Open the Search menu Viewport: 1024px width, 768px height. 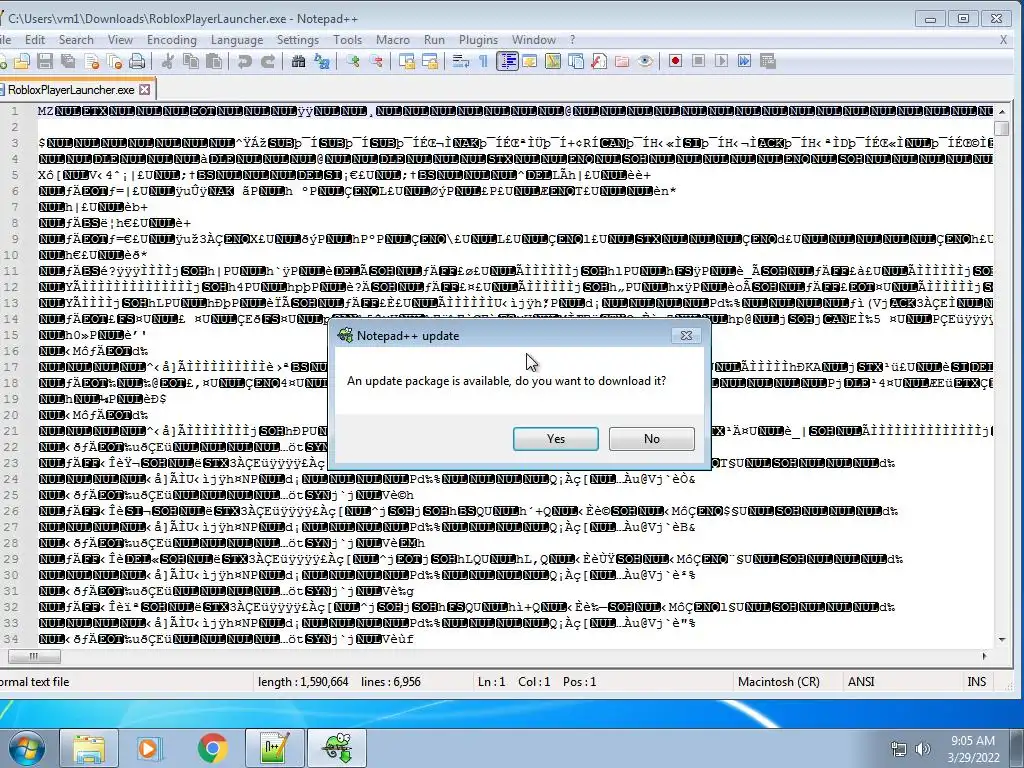(x=76, y=40)
